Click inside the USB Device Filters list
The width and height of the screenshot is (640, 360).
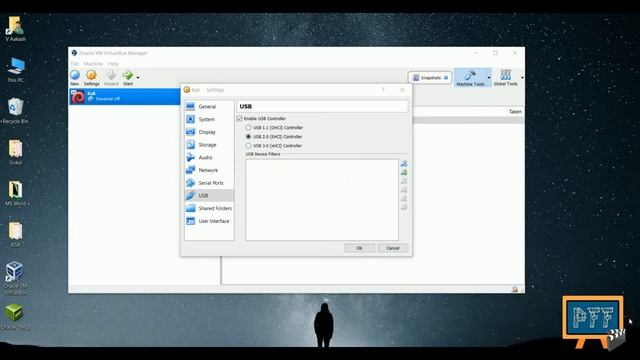pyautogui.click(x=322, y=200)
